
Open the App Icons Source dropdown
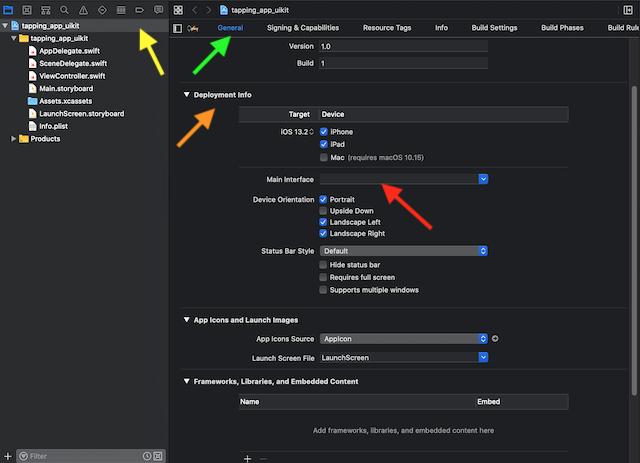pos(404,339)
